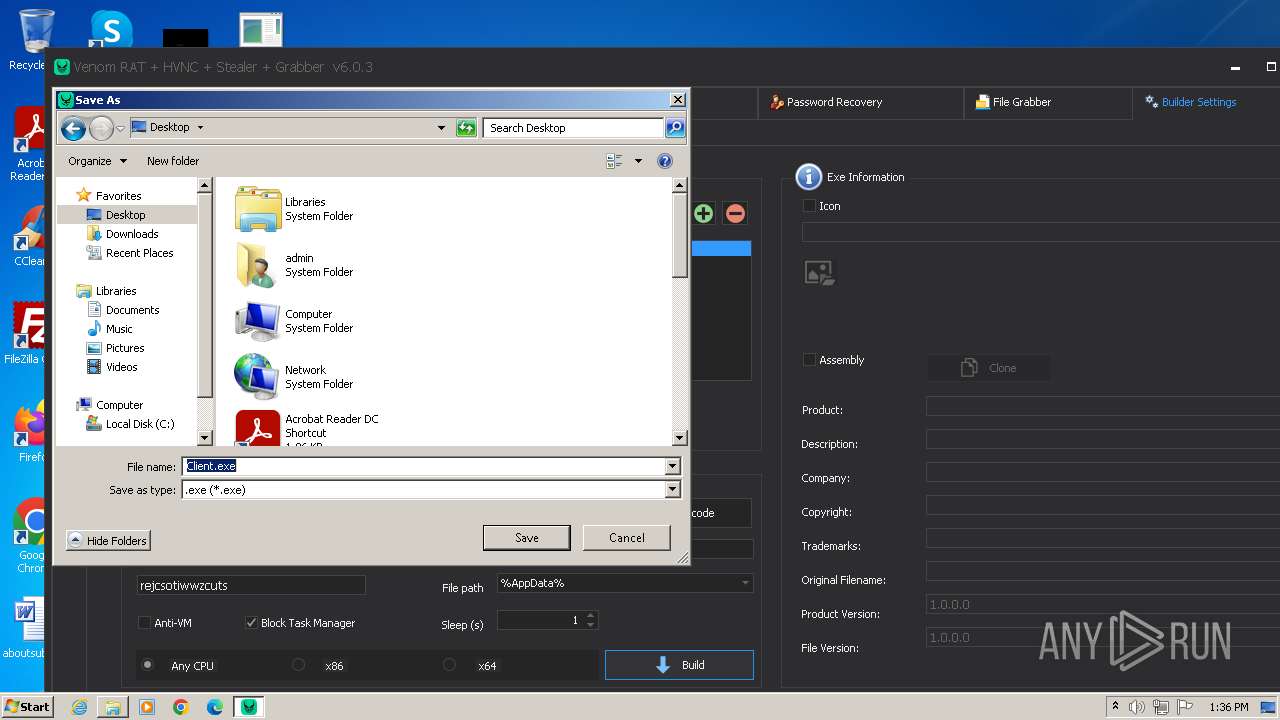
Task: Open the Start menu
Action: (x=27, y=707)
